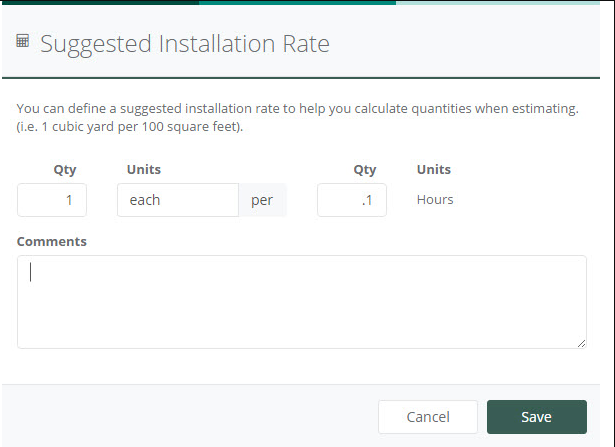Screen dimensions: 615x447
Task: Grab the Comments box resize handle
Action: click(581, 343)
